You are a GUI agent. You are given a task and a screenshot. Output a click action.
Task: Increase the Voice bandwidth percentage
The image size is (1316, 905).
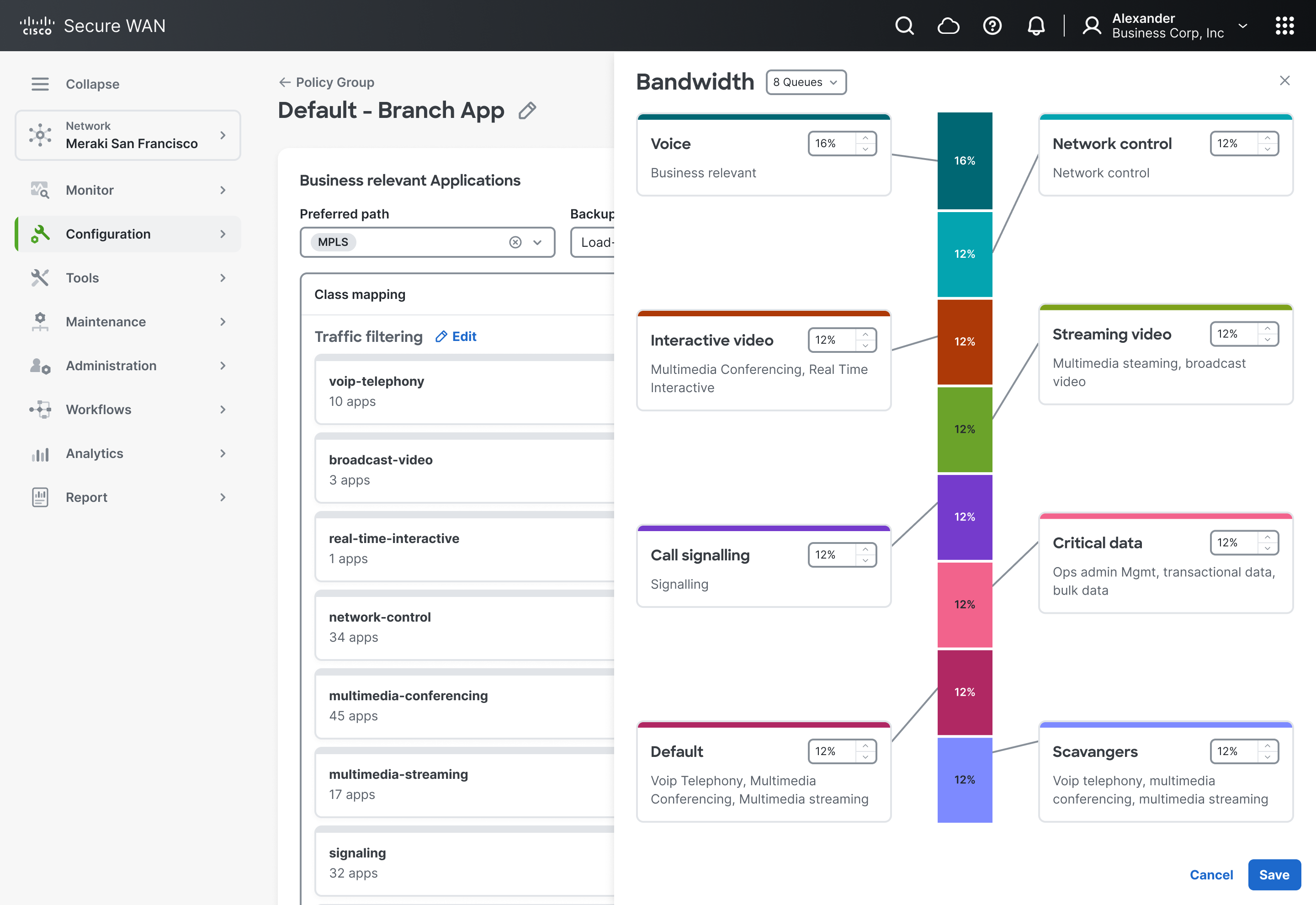[865, 138]
